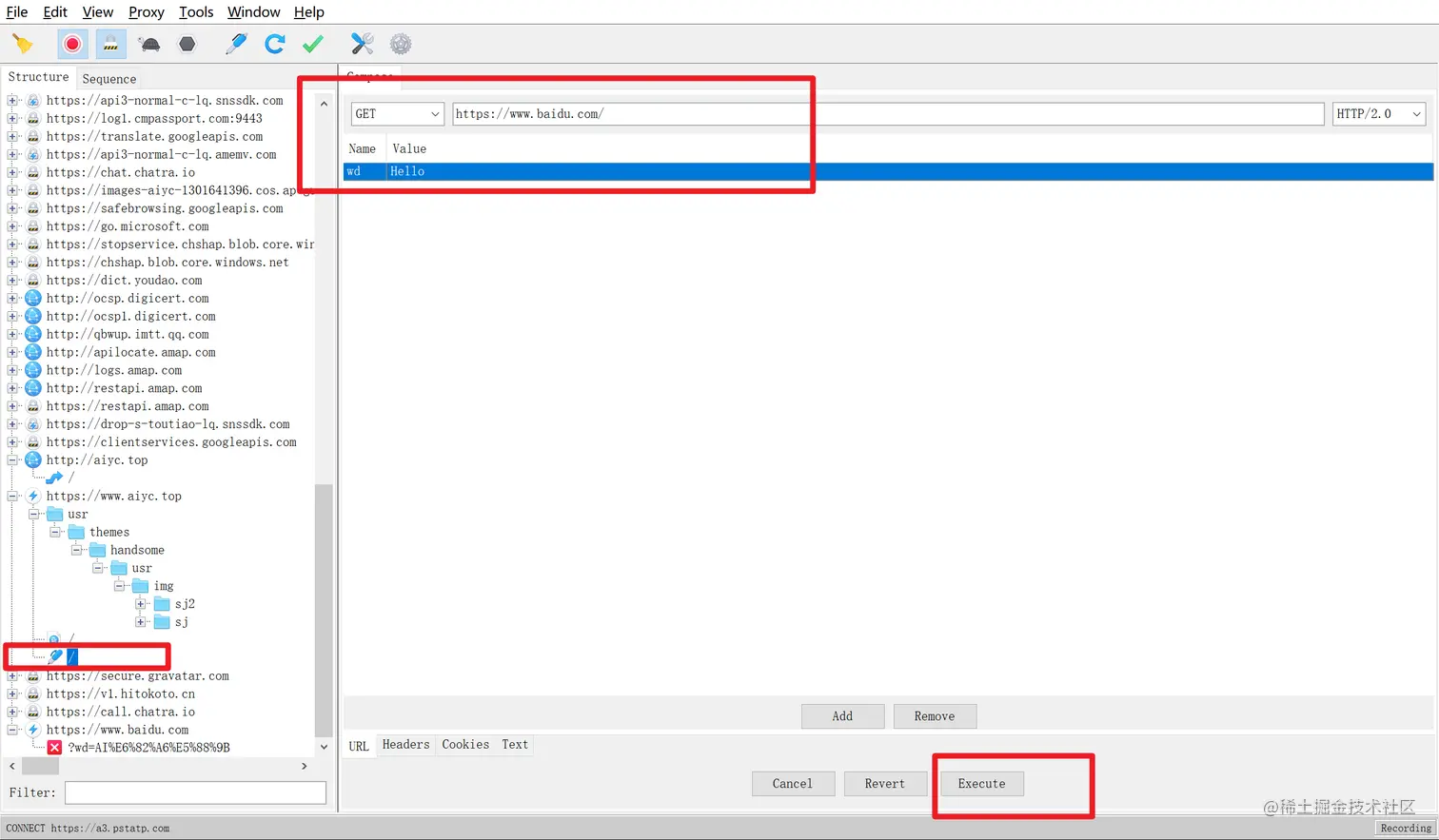Screen dimensions: 1439x840
Task: Open the Help menu
Action: click(x=308, y=11)
